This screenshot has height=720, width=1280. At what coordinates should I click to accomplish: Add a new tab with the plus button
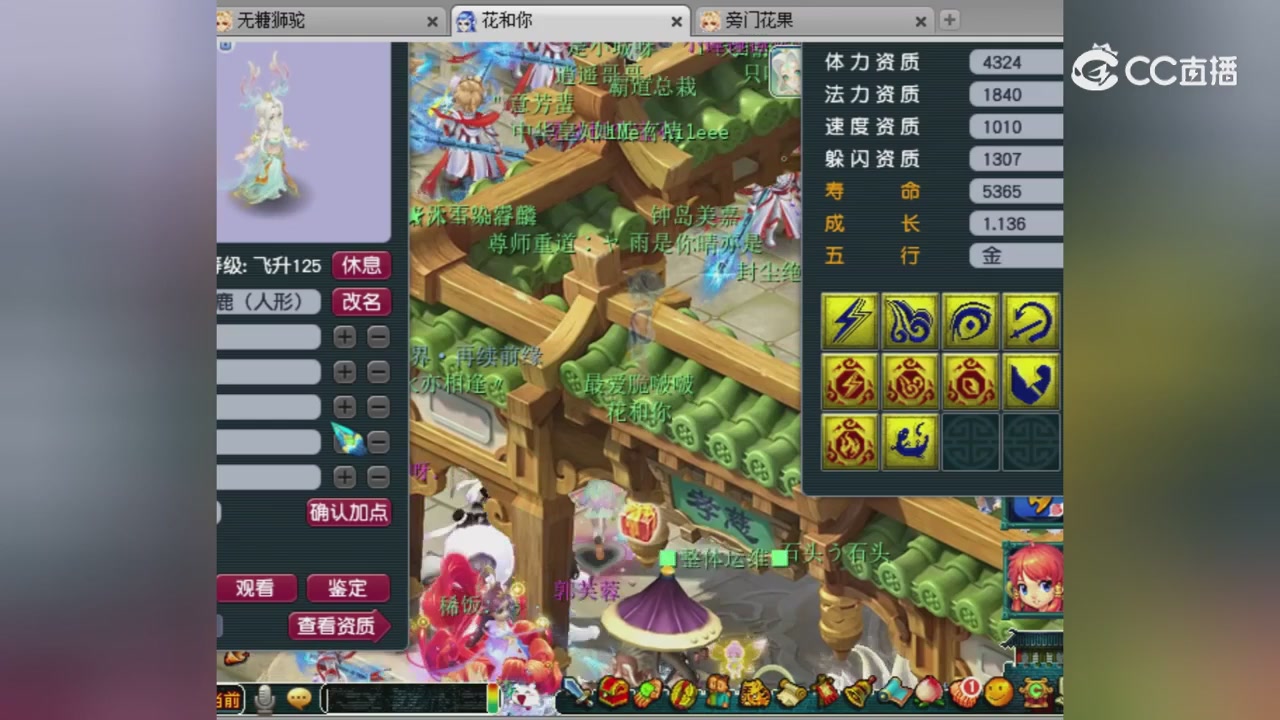click(x=949, y=20)
